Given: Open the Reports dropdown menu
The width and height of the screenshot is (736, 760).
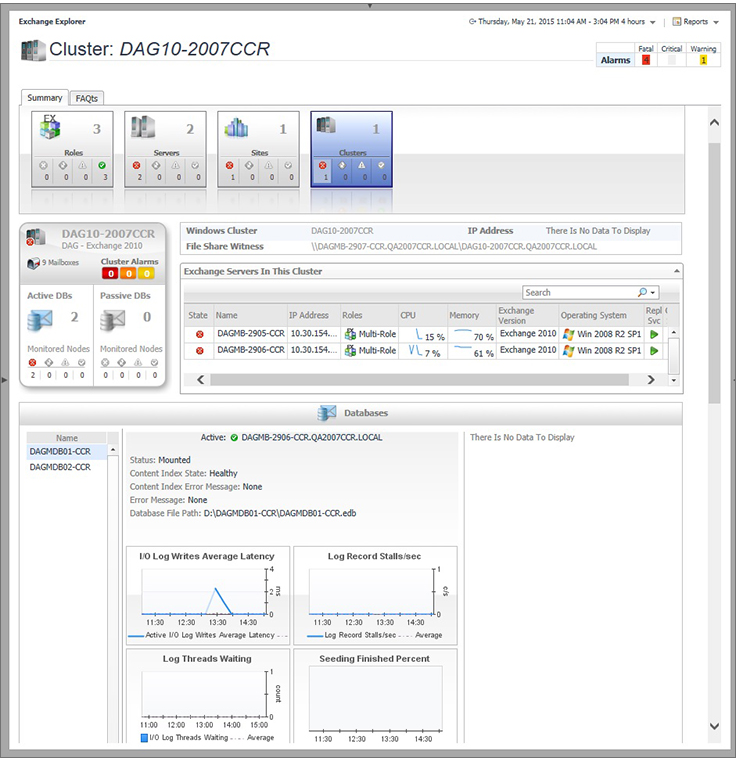Looking at the screenshot, I should pos(716,22).
